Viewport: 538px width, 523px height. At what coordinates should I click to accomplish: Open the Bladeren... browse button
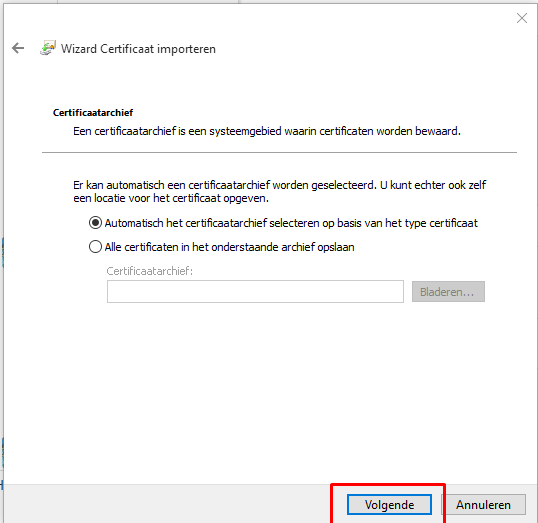448,292
